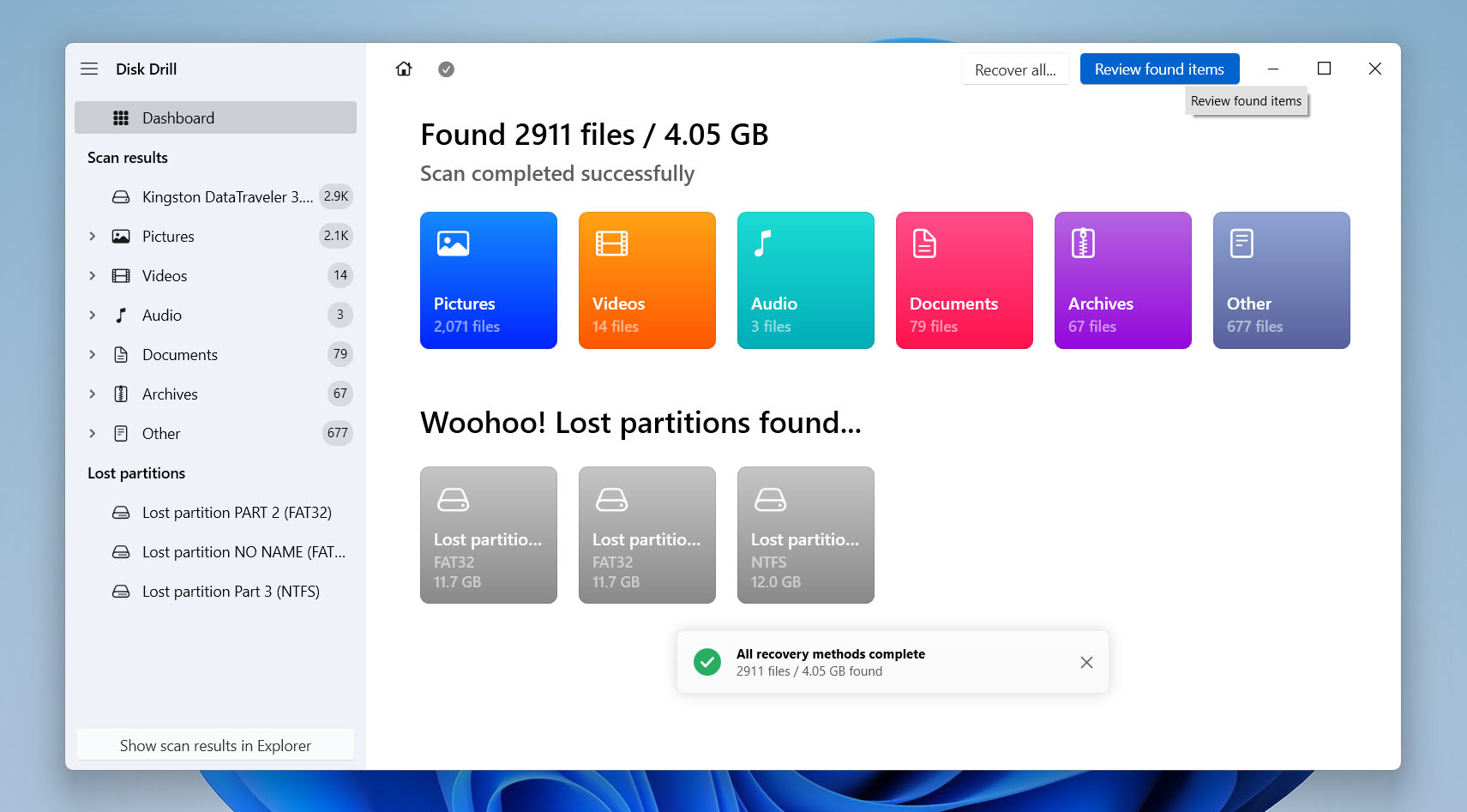This screenshot has height=812, width=1467.
Task: Click the Lost partitions section label
Action: [x=136, y=473]
